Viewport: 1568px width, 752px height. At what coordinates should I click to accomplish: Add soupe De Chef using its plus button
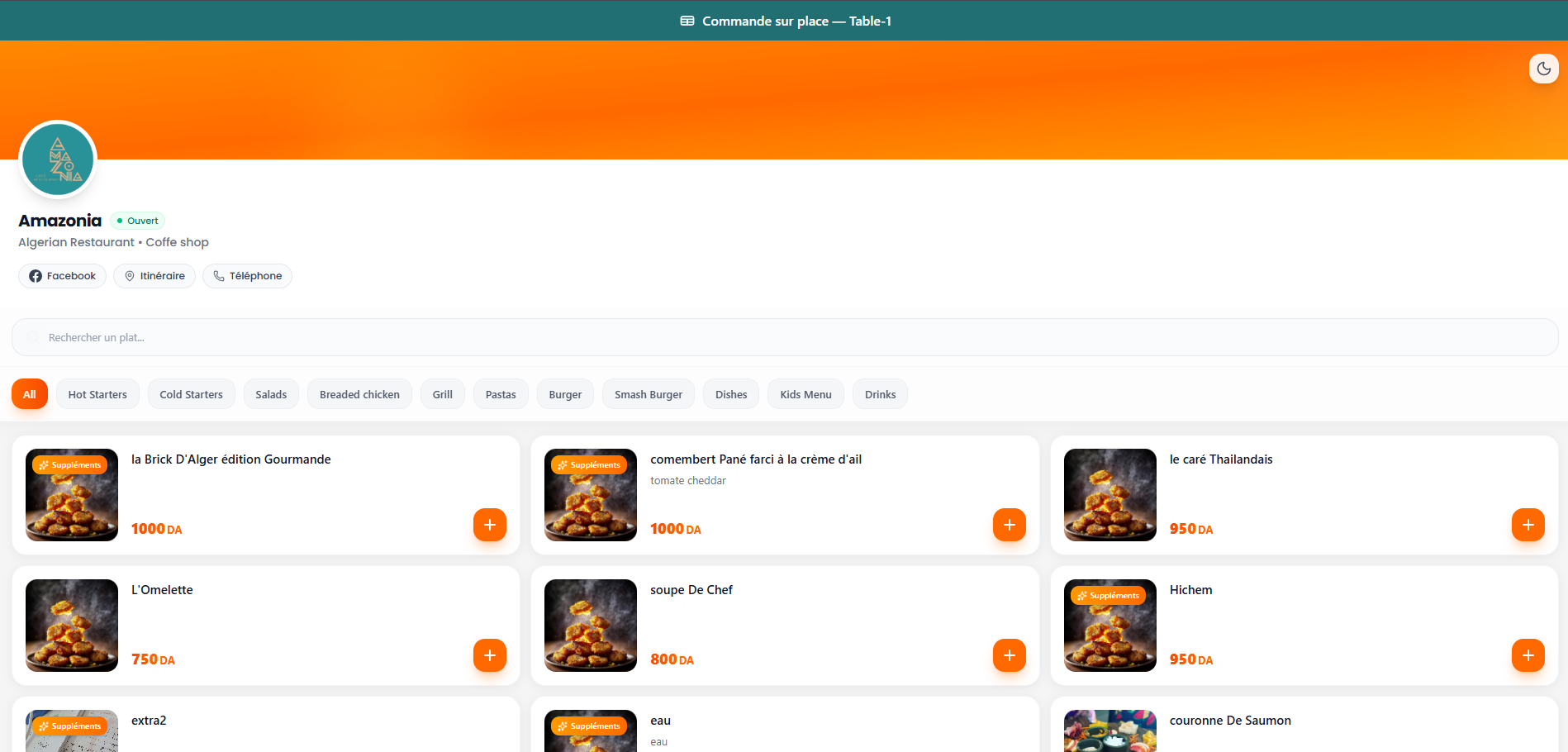tap(1009, 655)
